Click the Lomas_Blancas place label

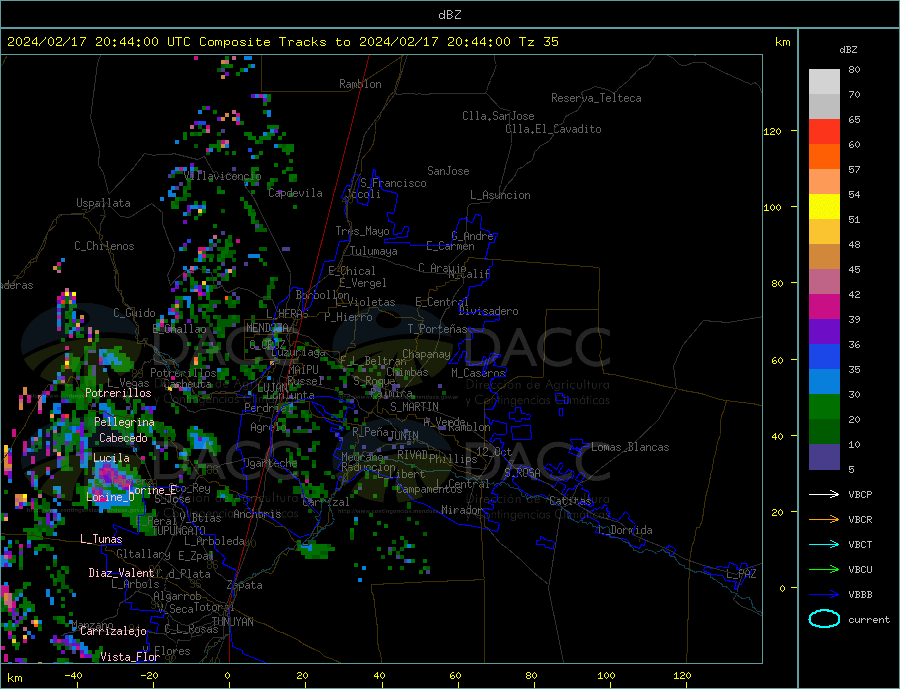click(x=630, y=447)
